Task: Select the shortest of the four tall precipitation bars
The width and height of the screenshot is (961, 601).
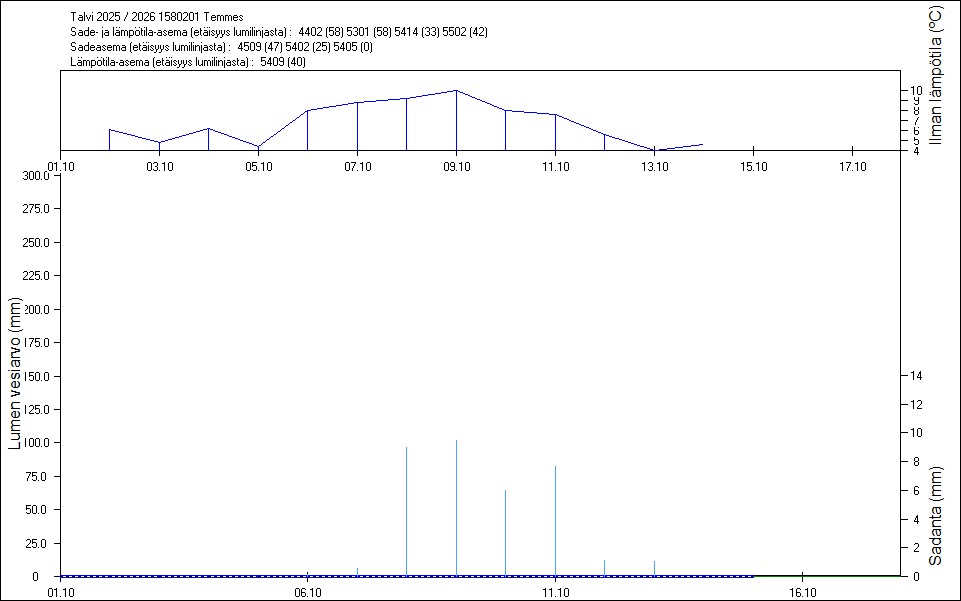Action: (505, 533)
